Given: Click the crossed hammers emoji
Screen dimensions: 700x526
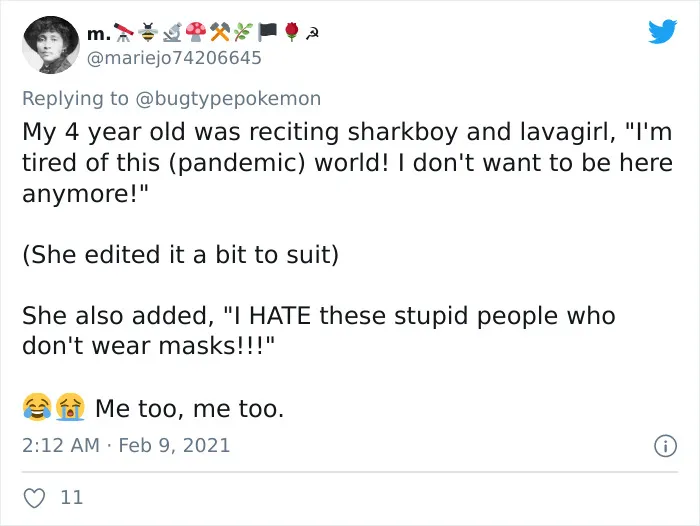Looking at the screenshot, I should pyautogui.click(x=220, y=32).
